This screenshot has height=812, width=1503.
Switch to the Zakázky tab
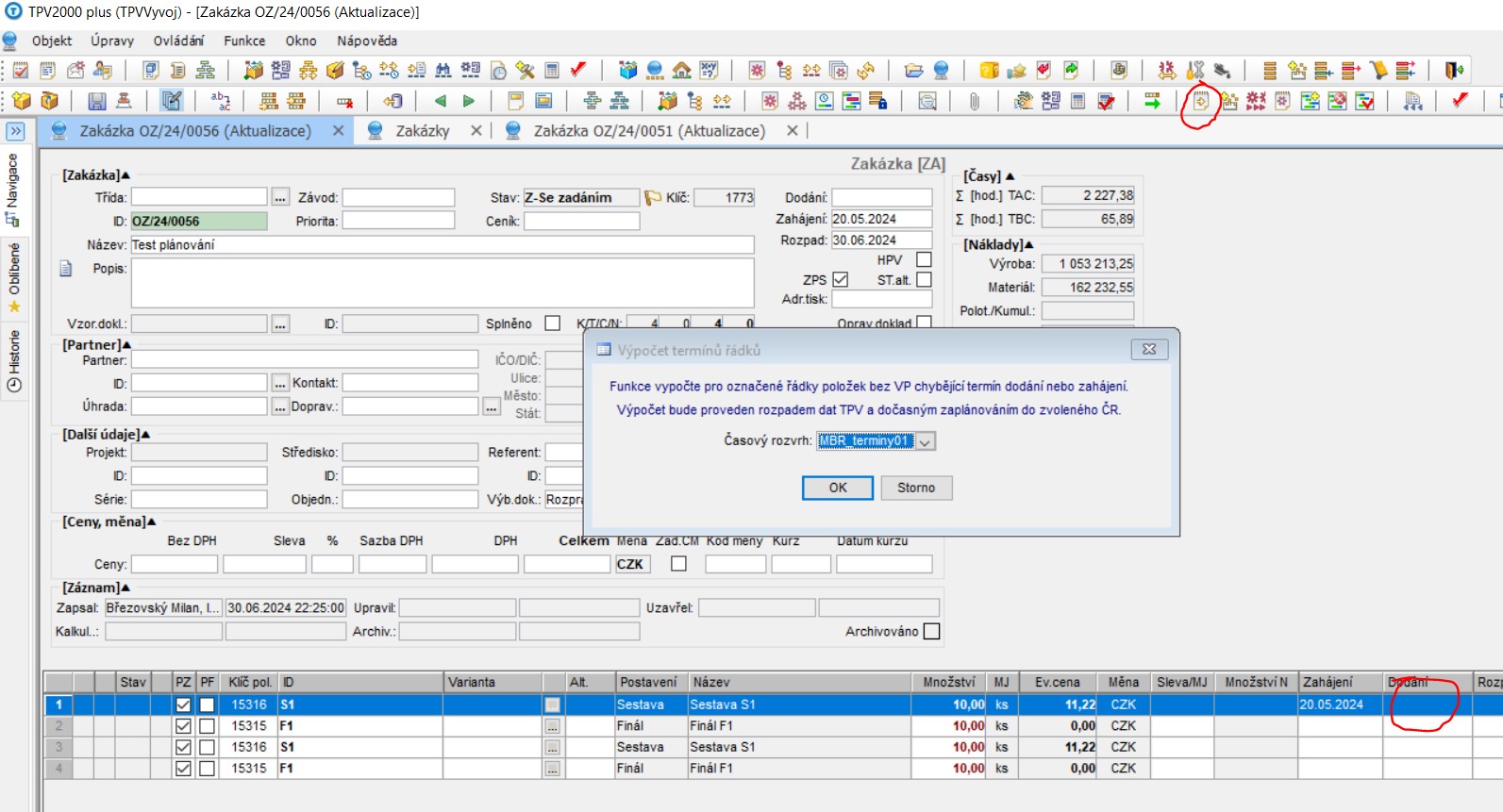423,131
